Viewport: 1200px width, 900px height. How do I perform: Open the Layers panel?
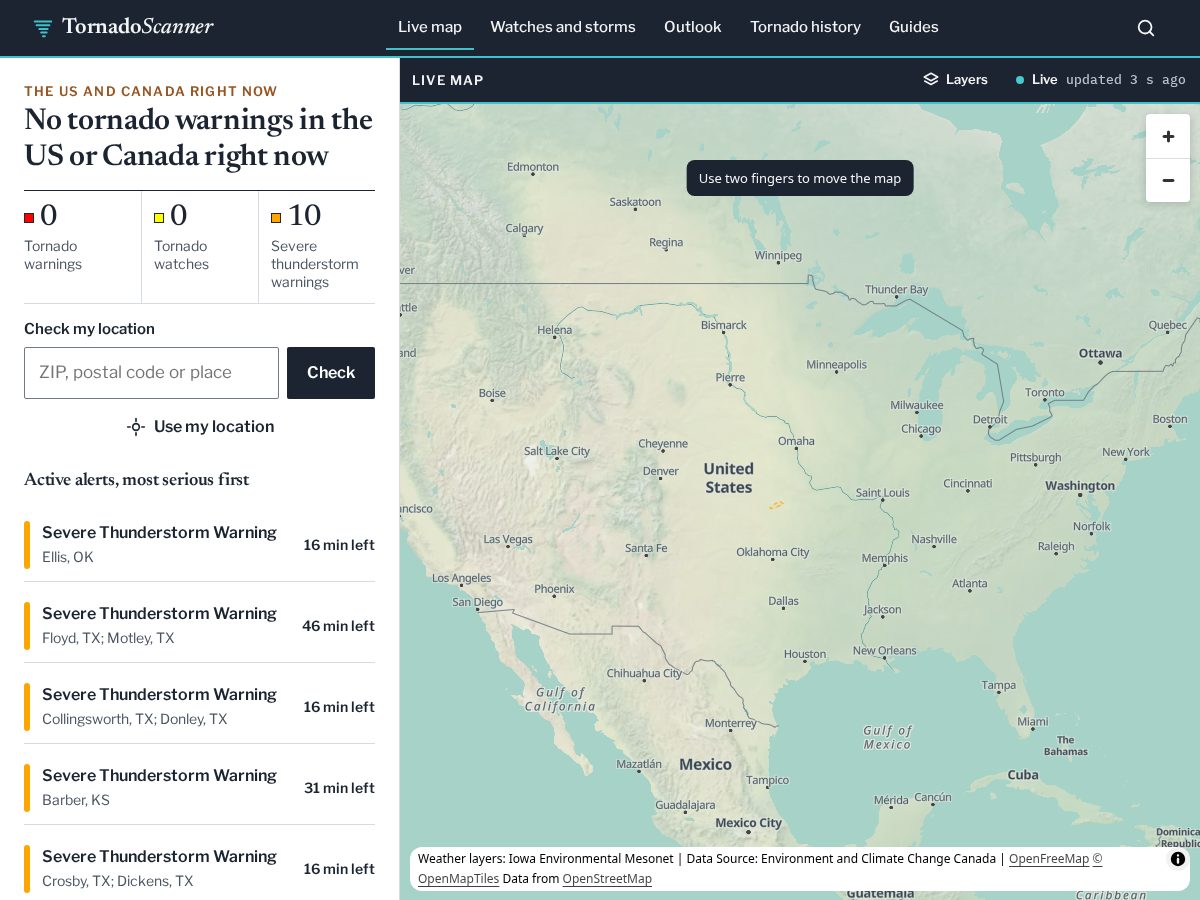955,80
